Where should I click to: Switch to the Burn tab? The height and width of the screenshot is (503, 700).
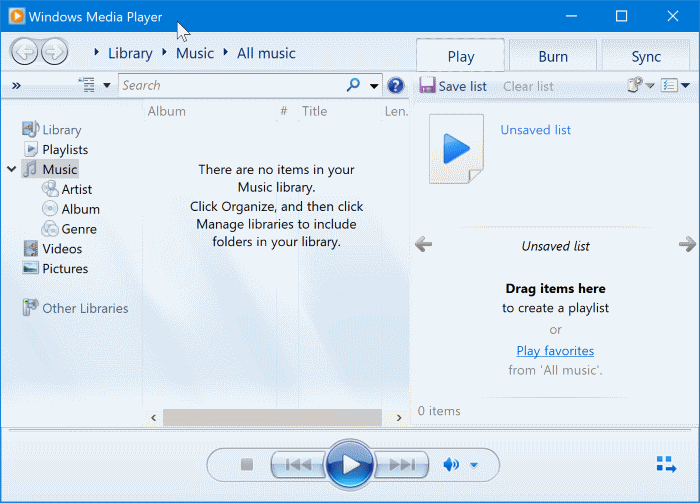coord(553,57)
